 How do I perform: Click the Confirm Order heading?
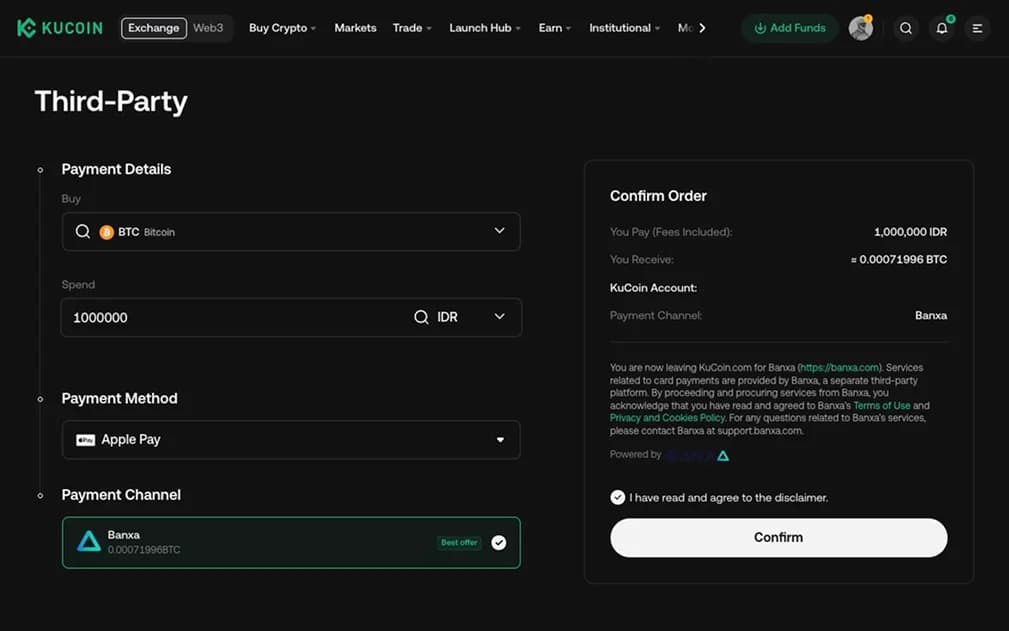click(x=658, y=196)
